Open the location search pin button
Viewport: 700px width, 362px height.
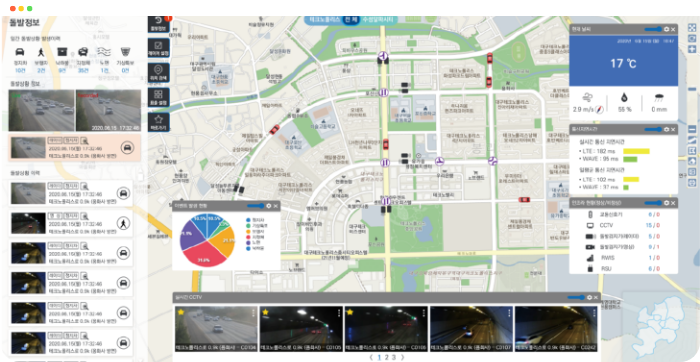point(158,72)
